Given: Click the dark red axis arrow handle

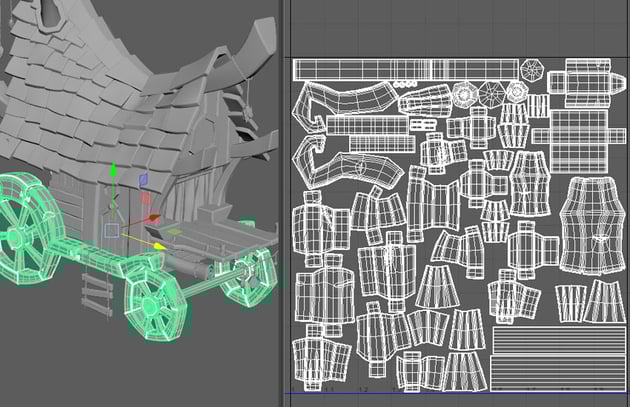Looking at the screenshot, I should [153, 217].
